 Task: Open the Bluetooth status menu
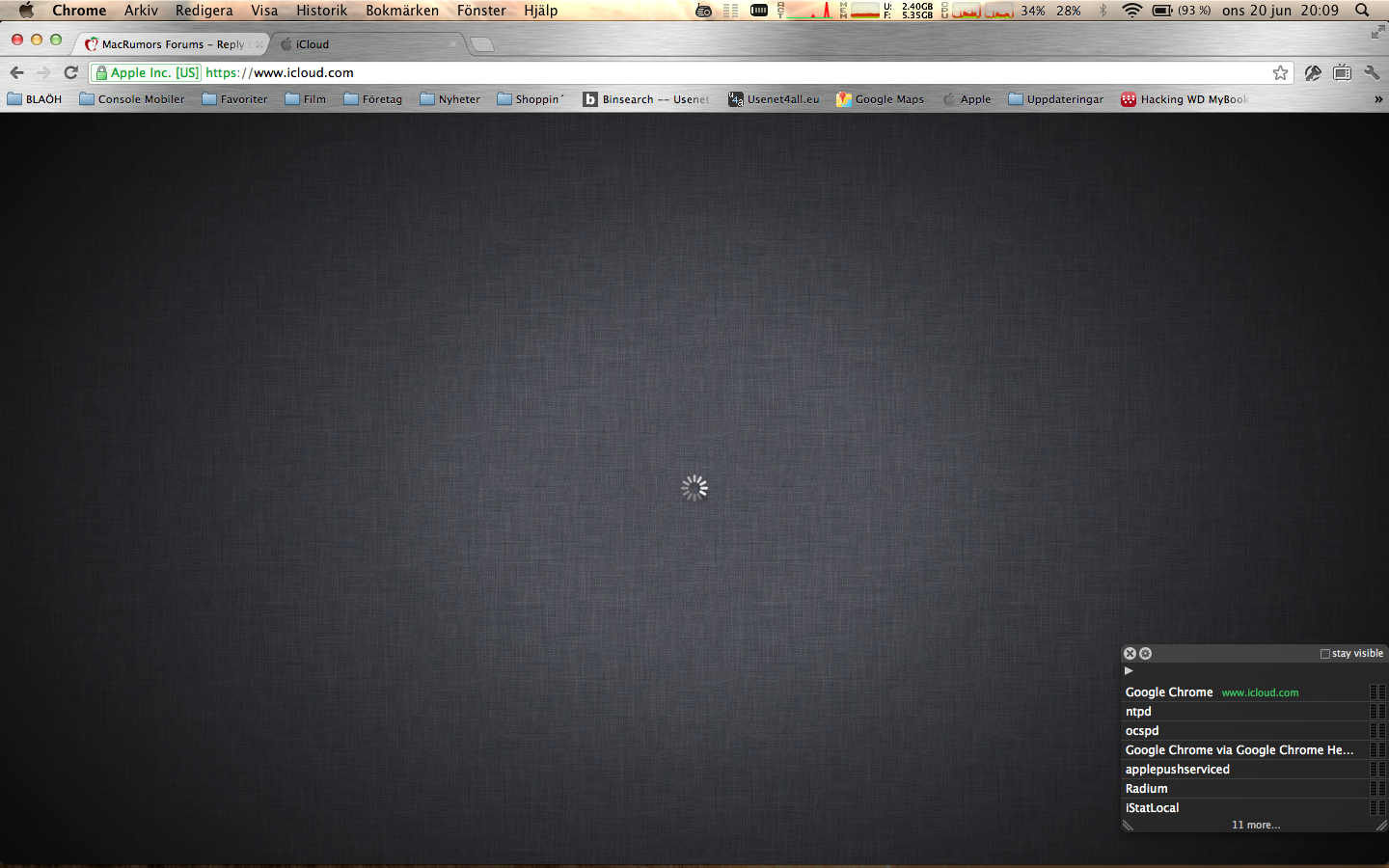pyautogui.click(x=1103, y=11)
